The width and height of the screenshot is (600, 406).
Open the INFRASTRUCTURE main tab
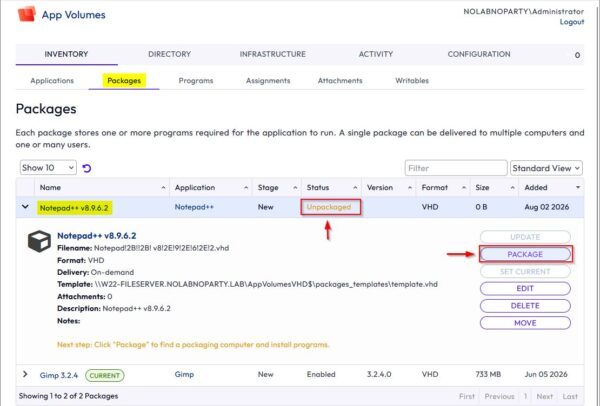tap(272, 54)
